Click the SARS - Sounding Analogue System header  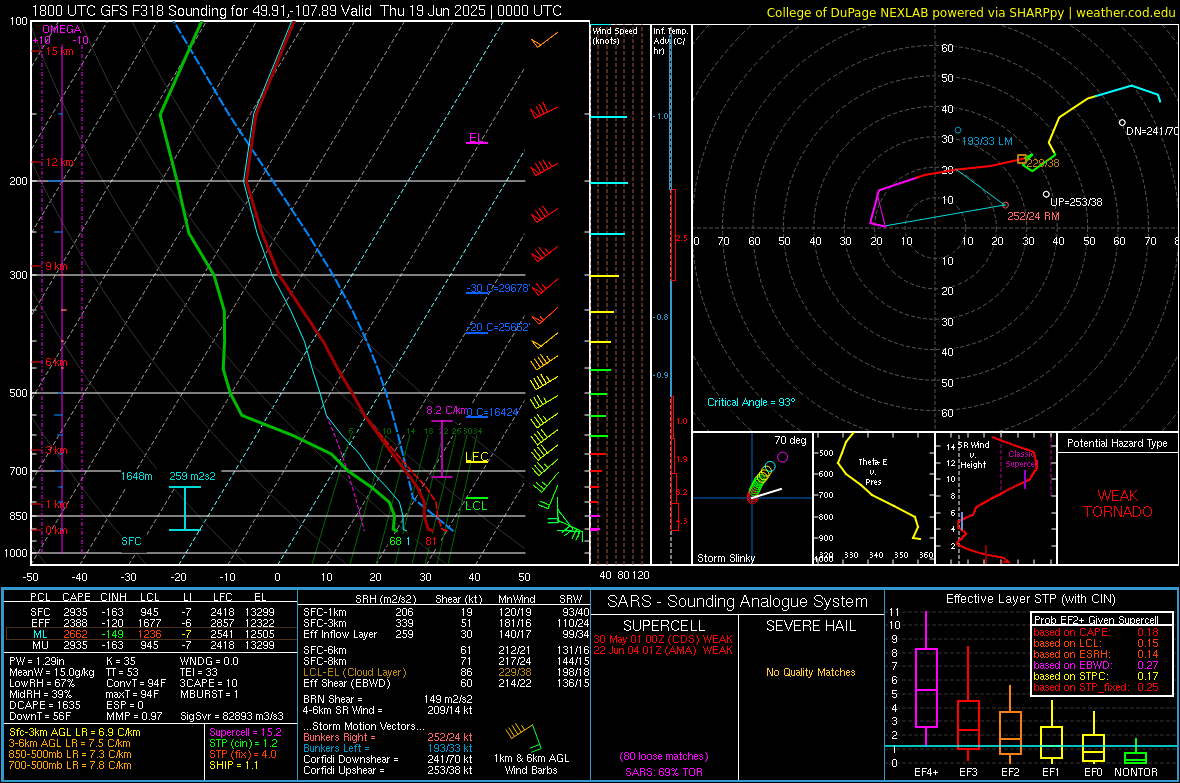click(x=738, y=602)
